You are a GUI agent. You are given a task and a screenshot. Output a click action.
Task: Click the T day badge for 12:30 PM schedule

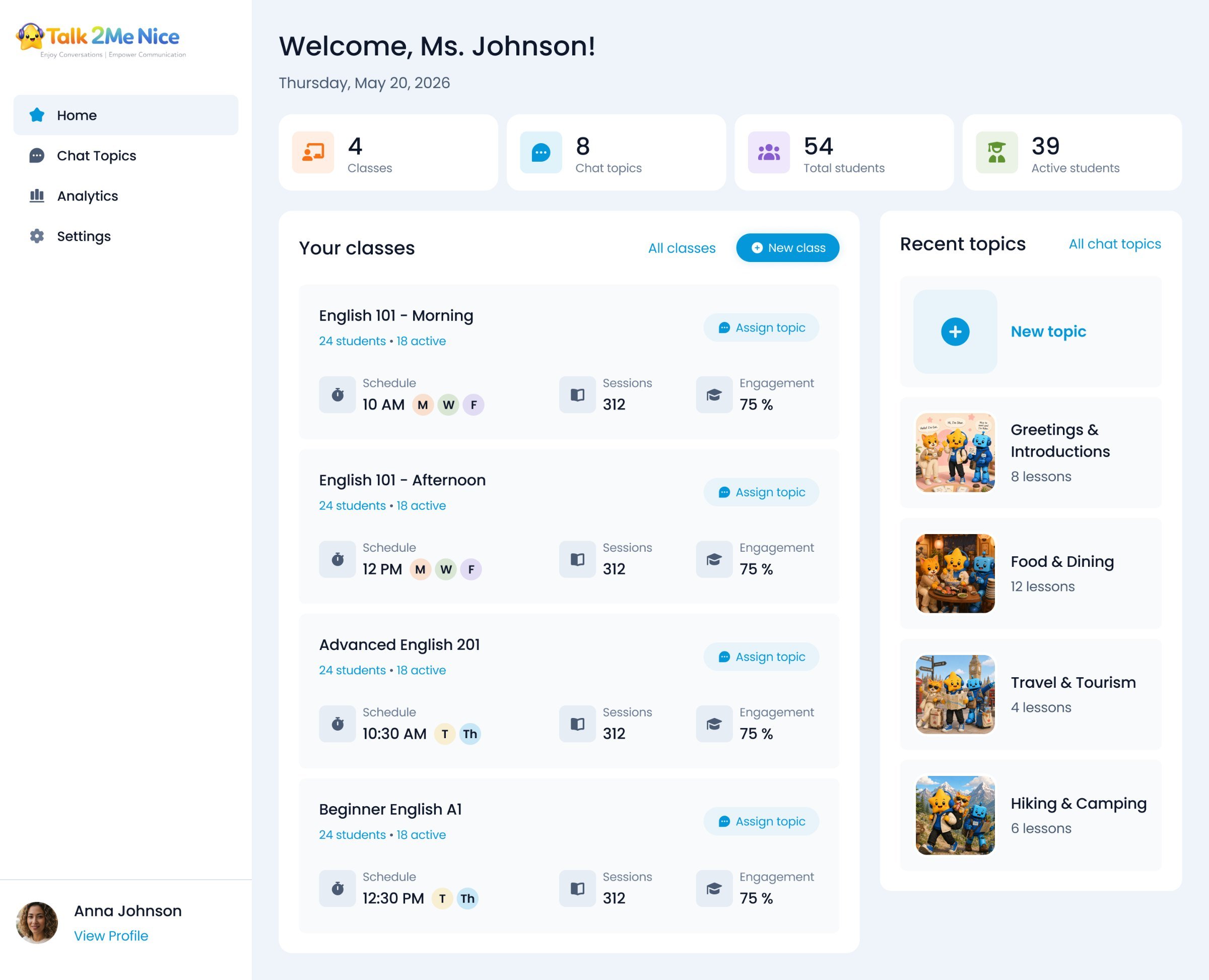442,898
